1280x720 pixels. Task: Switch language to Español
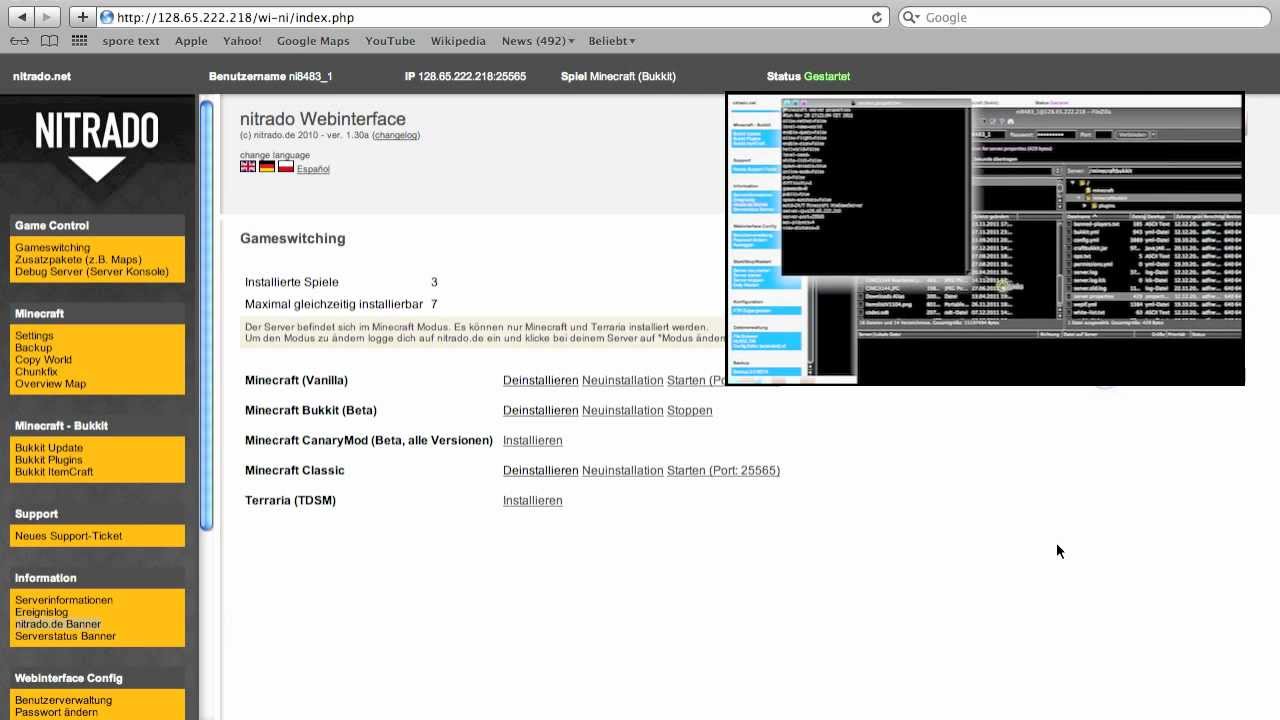(x=313, y=169)
